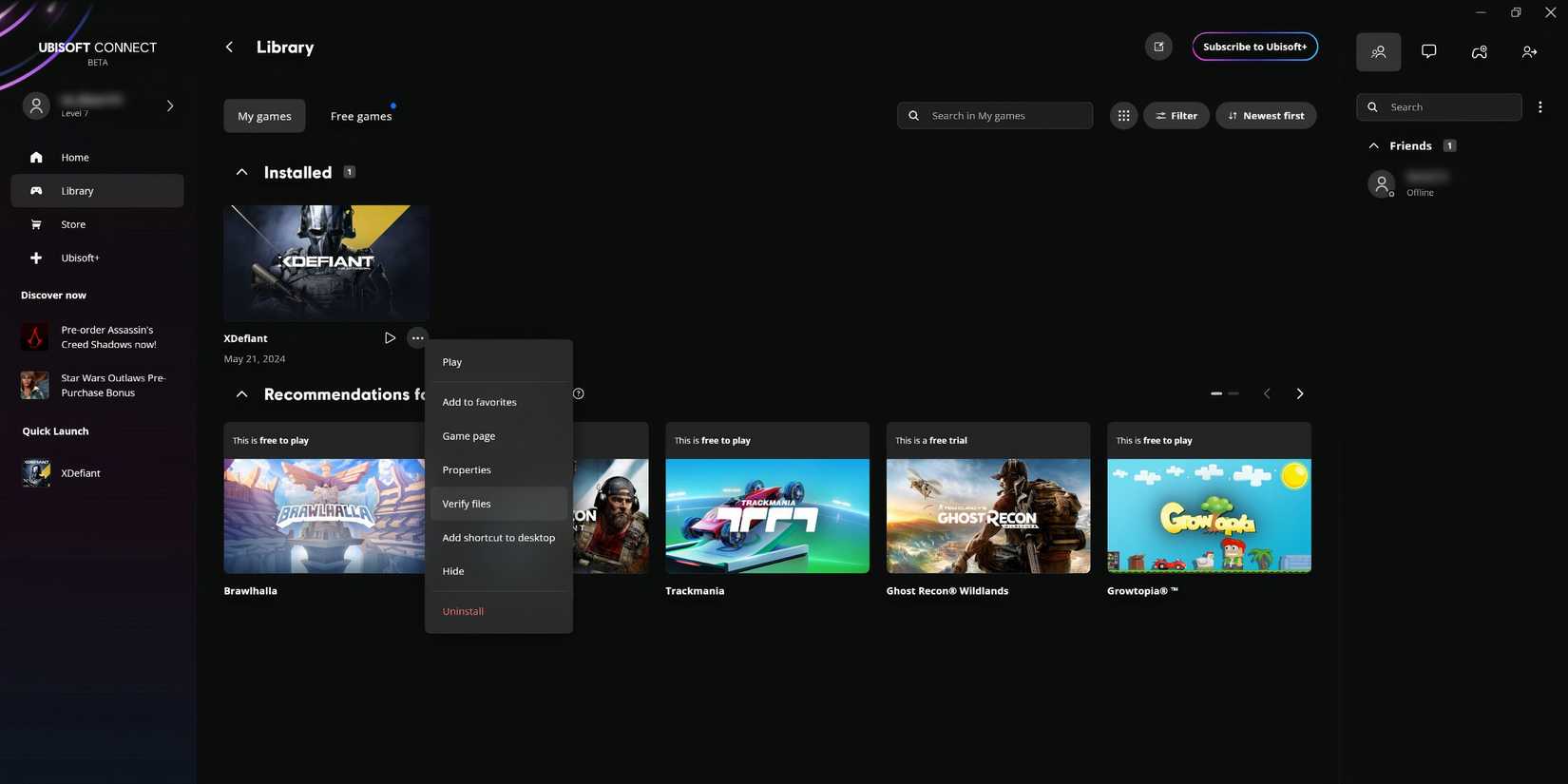Open the friends list panel icon
The width and height of the screenshot is (1568, 784).
1378,52
